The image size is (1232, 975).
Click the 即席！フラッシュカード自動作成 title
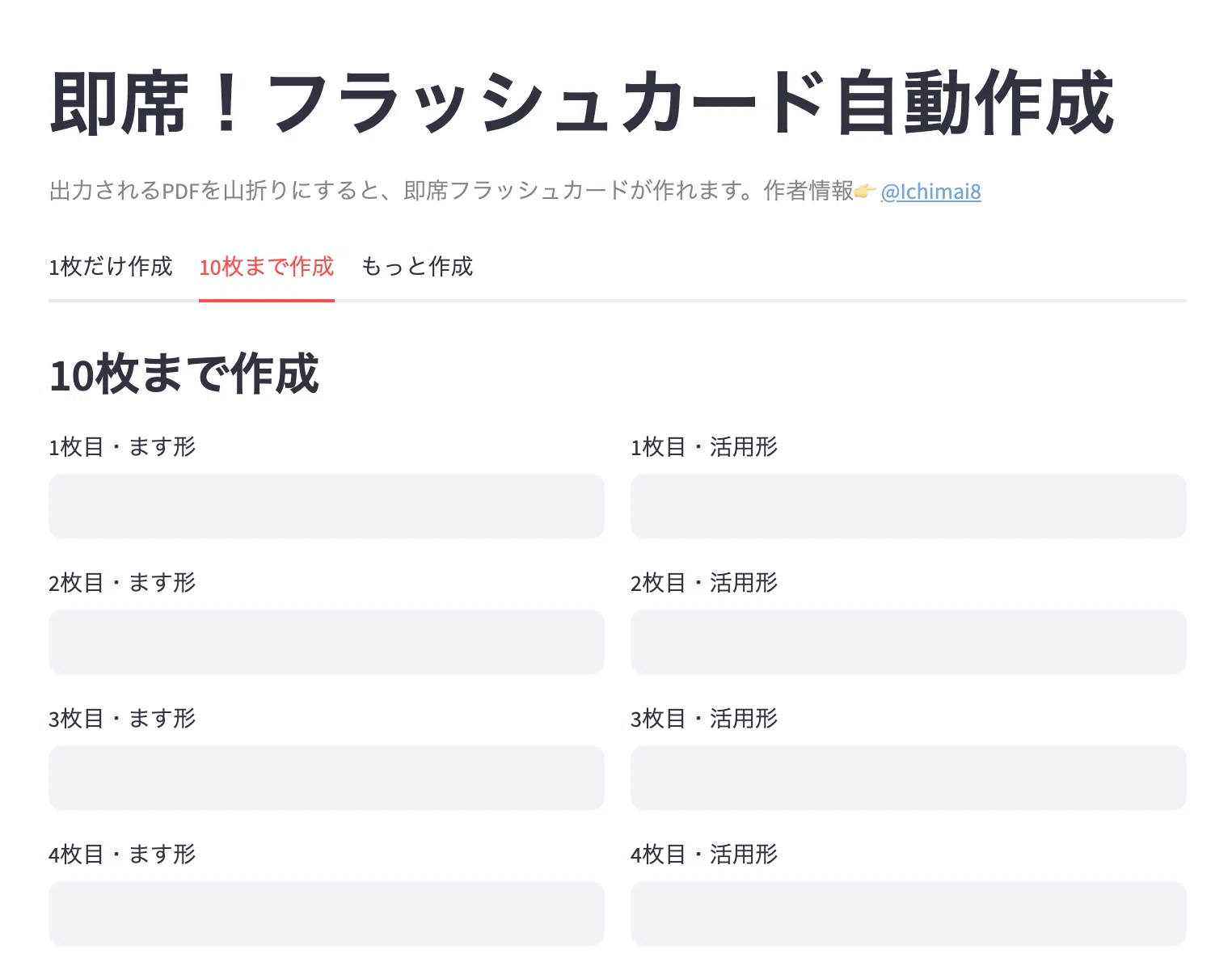point(582,103)
